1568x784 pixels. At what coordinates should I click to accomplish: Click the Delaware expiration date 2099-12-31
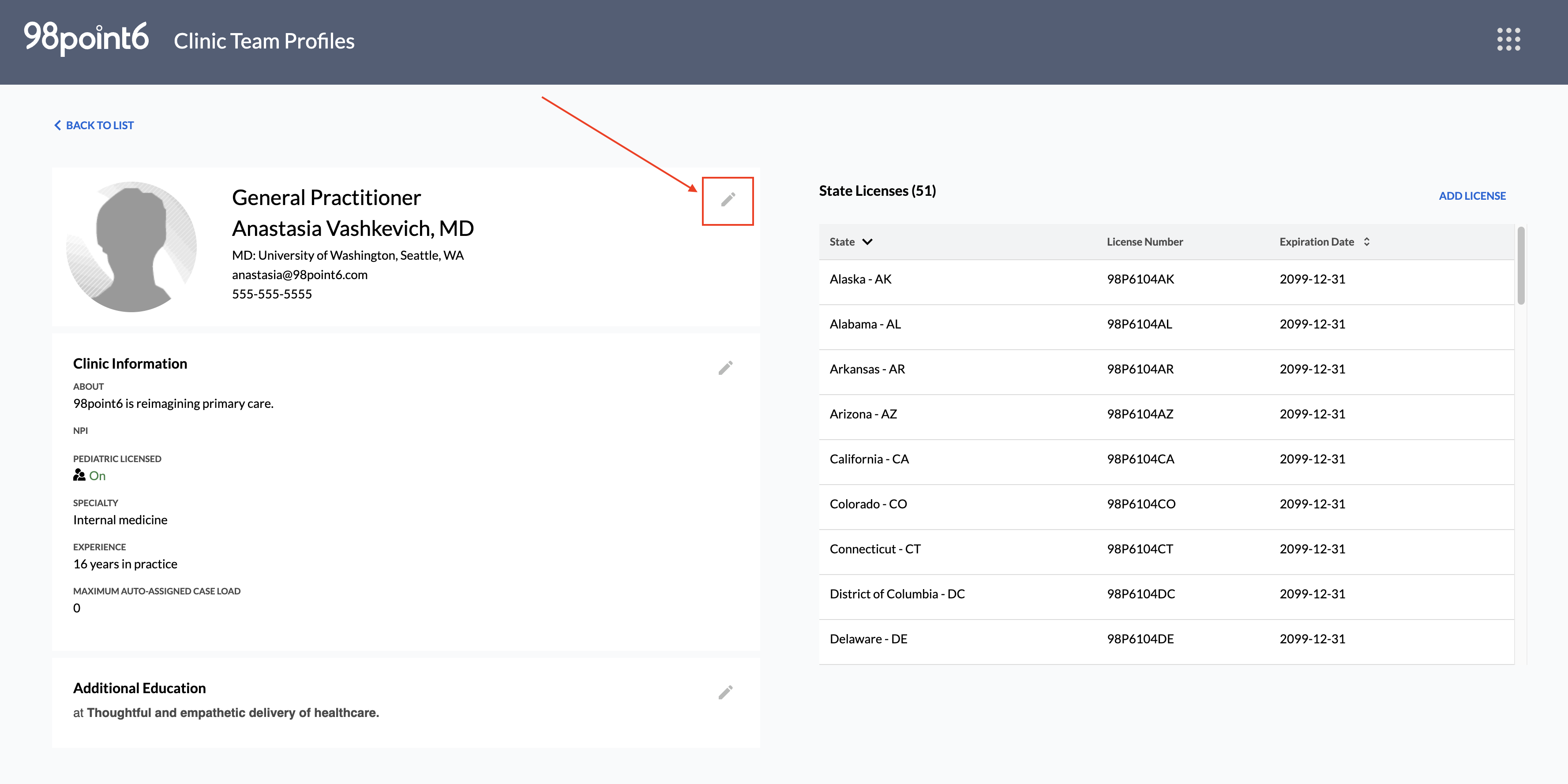click(1313, 639)
